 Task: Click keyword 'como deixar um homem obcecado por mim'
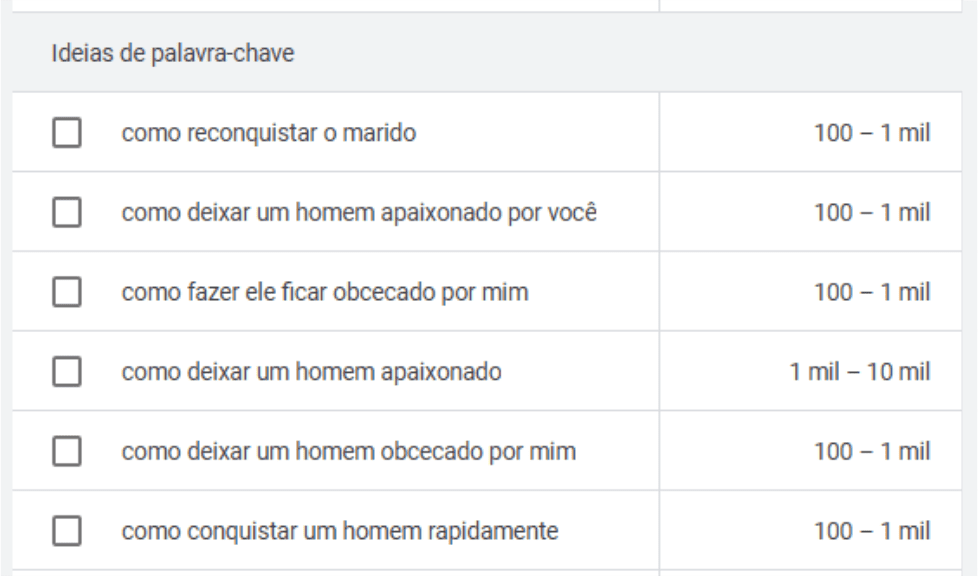349,452
